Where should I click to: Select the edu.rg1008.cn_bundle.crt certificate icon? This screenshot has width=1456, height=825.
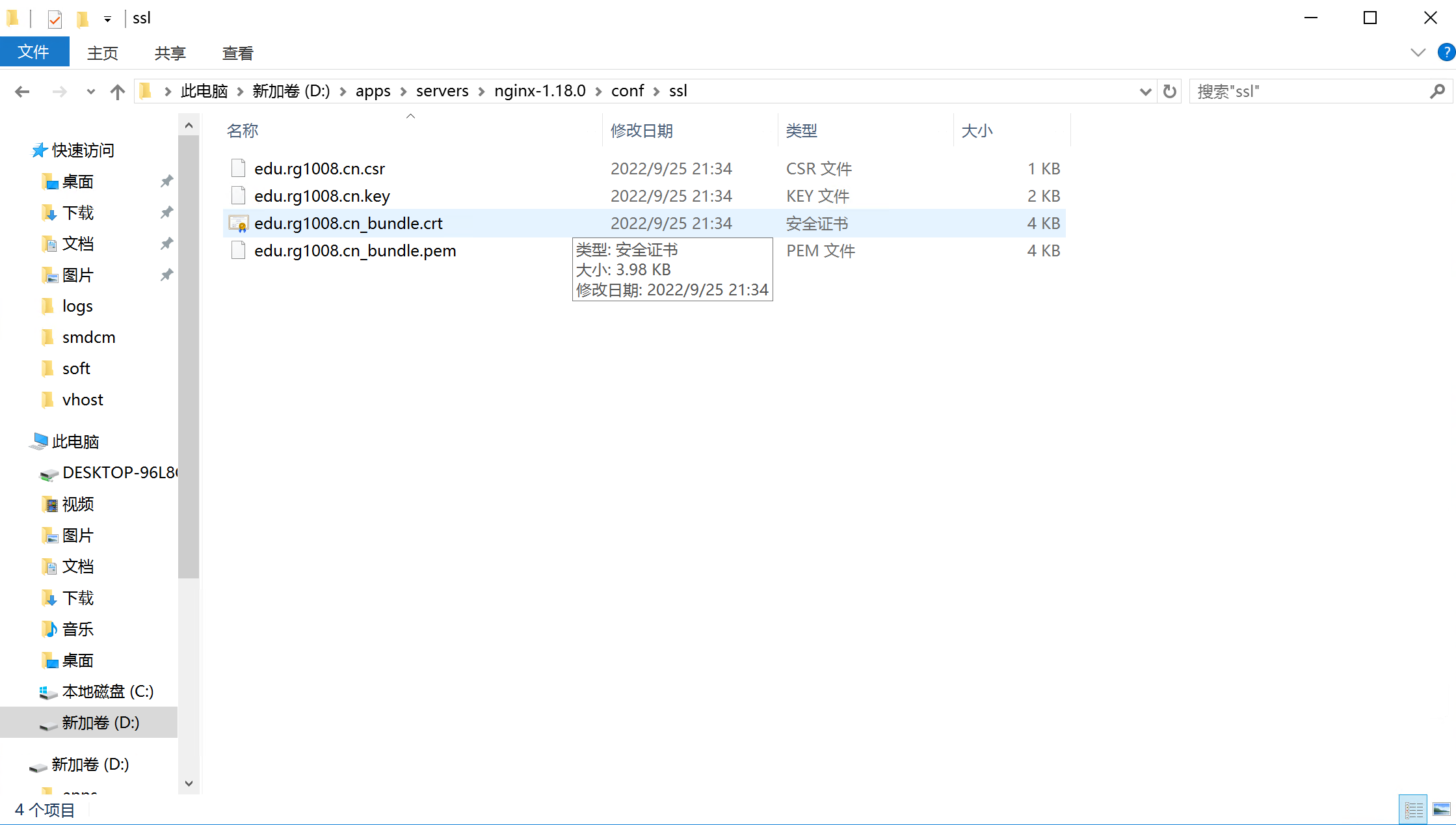(238, 224)
